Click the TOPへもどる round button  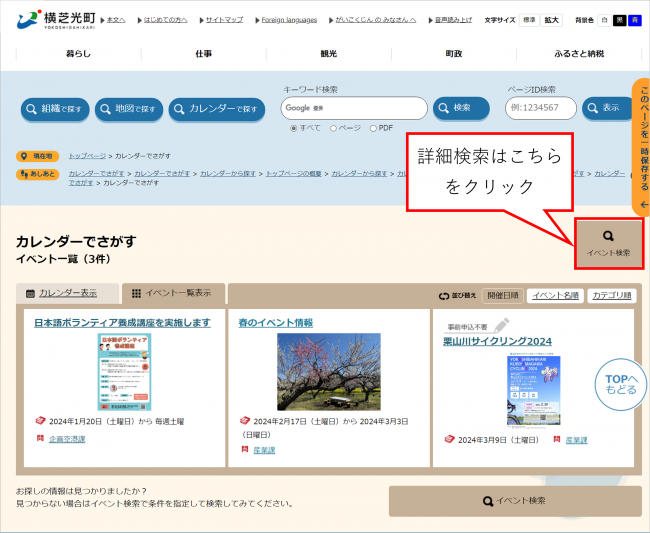pos(620,383)
